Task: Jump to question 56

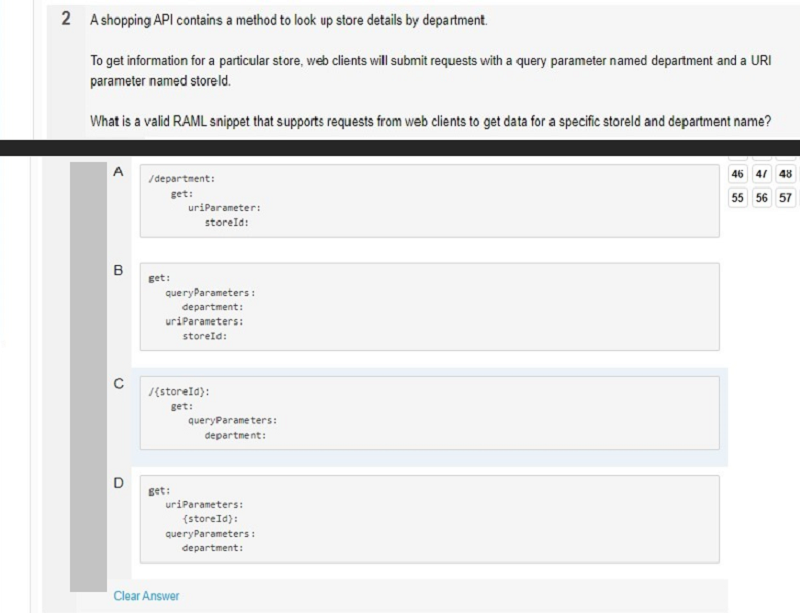Action: [761, 198]
